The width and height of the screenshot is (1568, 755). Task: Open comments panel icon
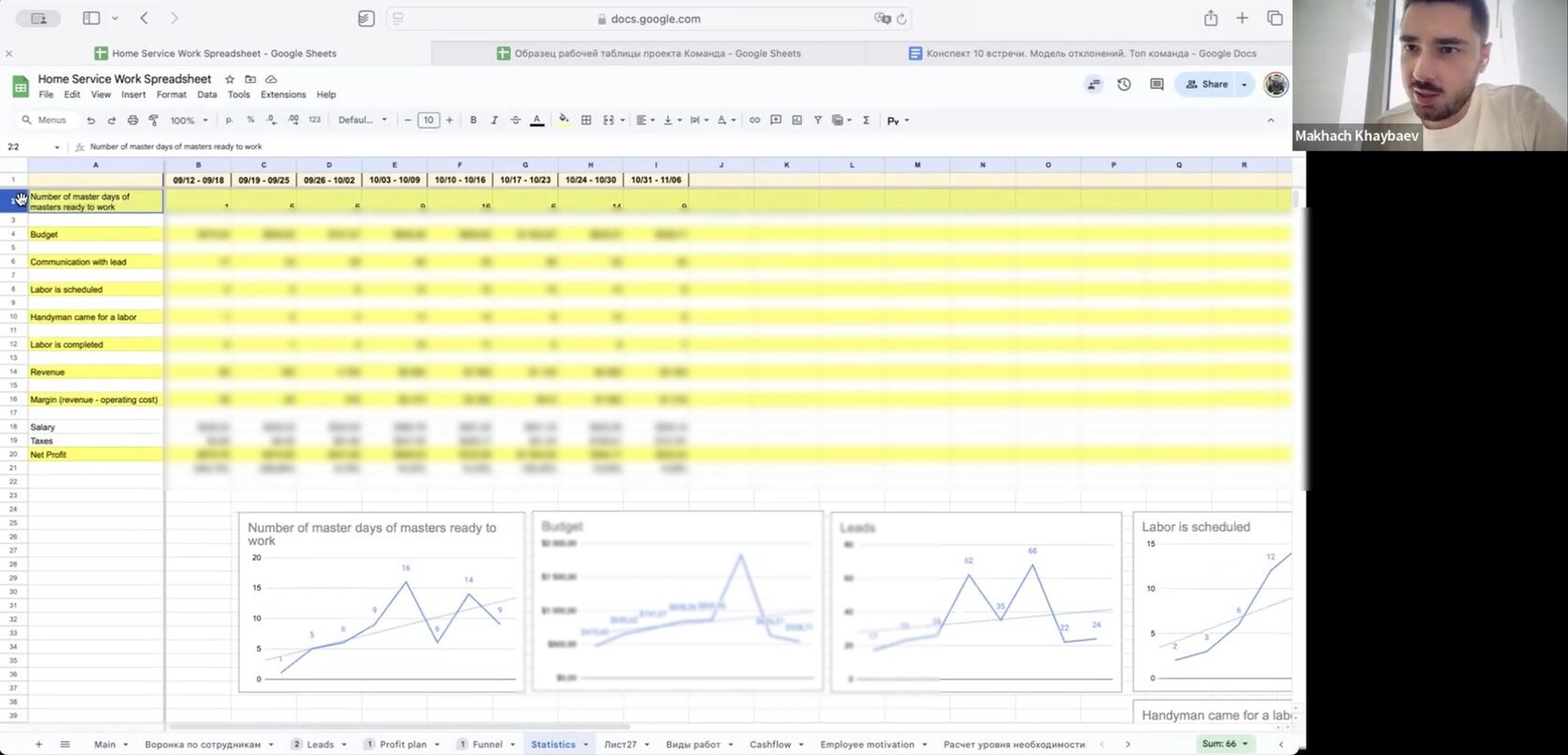1156,84
